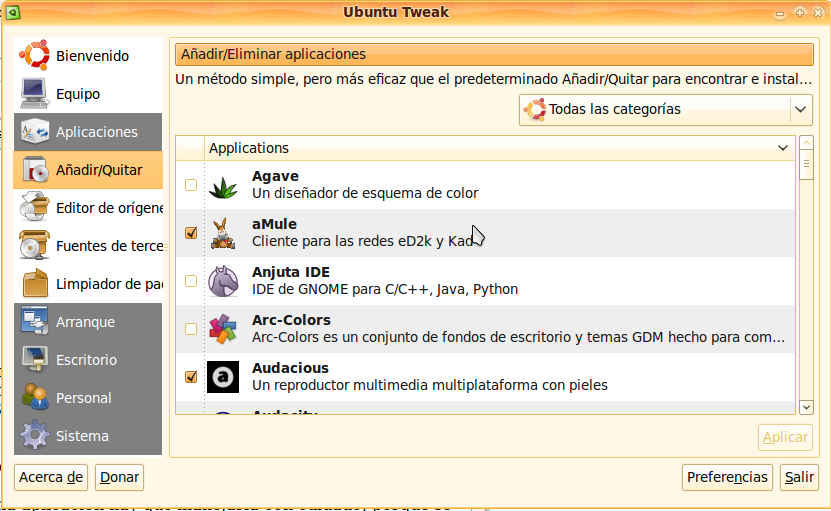Click the Anjuta IDE title text

click(291, 272)
